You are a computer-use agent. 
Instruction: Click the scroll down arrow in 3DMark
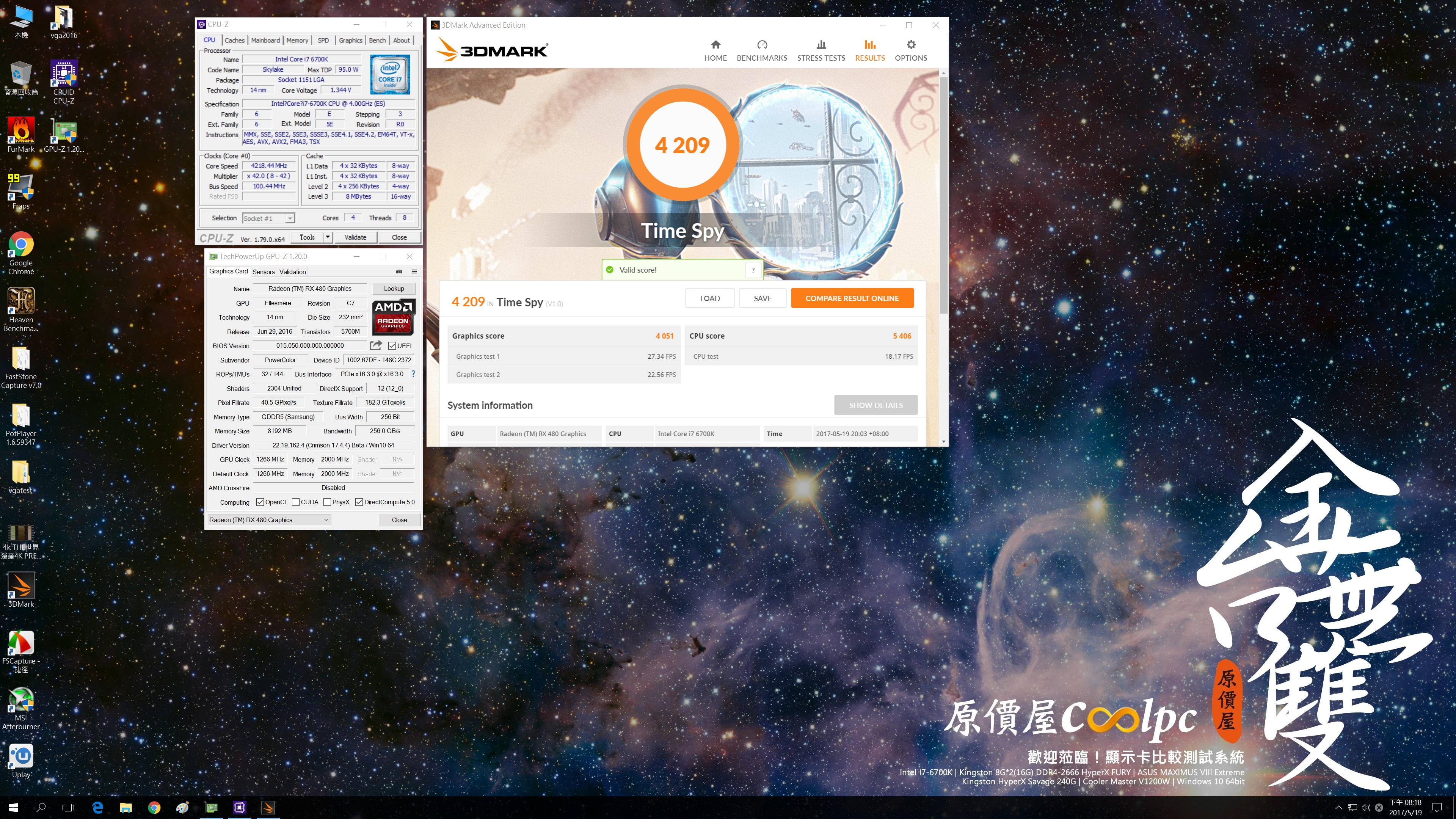[943, 441]
